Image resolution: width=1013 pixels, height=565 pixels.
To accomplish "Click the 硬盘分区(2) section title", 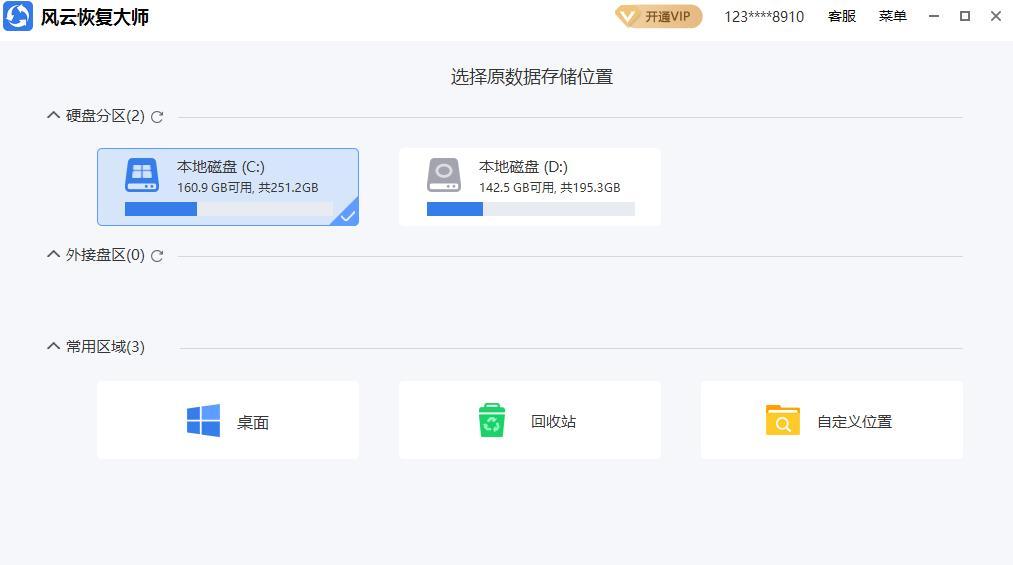I will [x=105, y=116].
